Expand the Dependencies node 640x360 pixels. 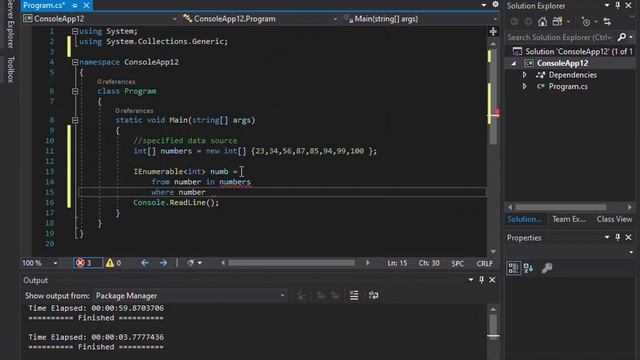tap(524, 75)
